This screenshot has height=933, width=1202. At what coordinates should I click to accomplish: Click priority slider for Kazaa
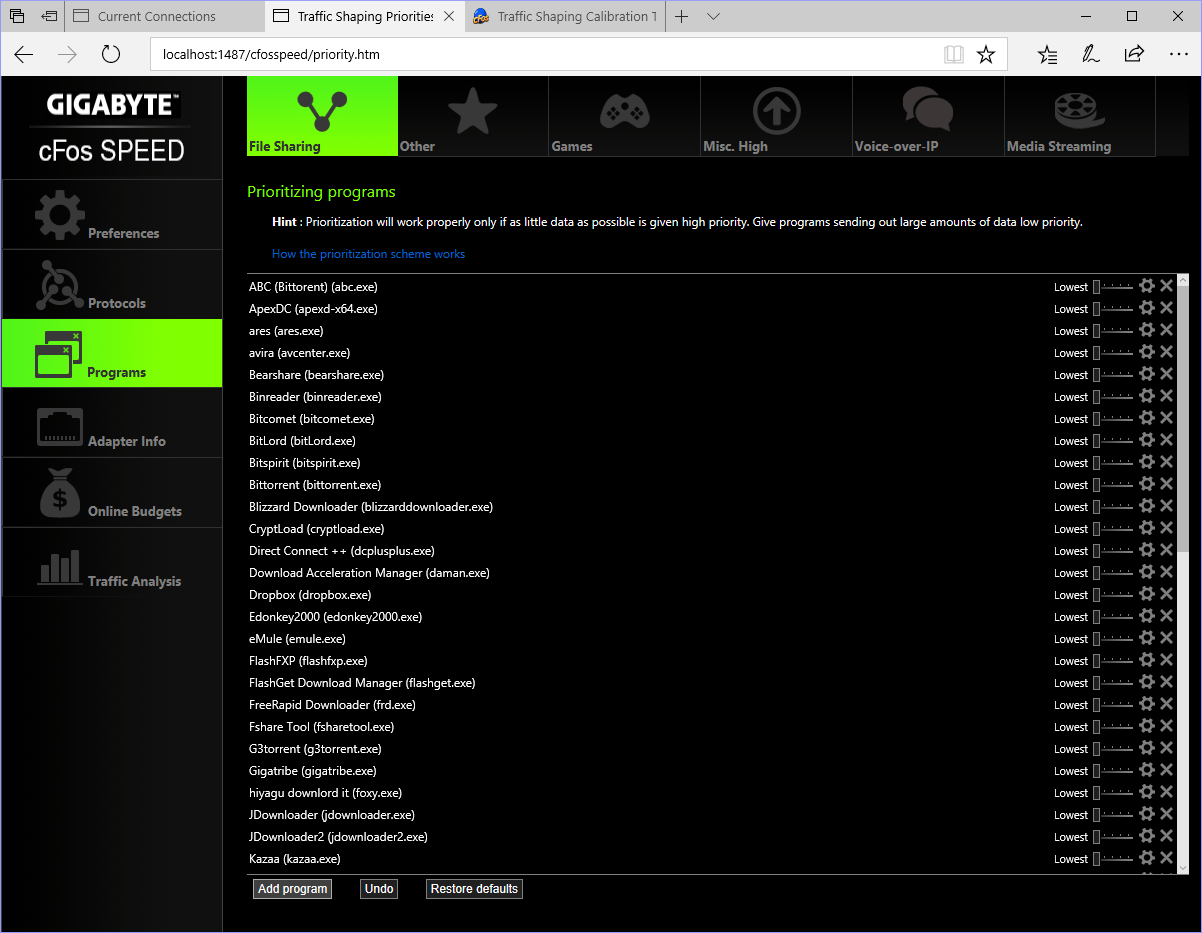click(1114, 859)
